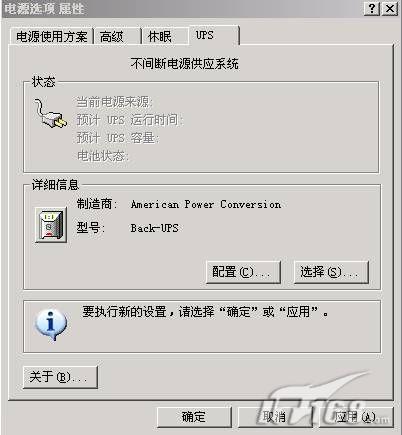Open the 高级 tab

click(117, 36)
